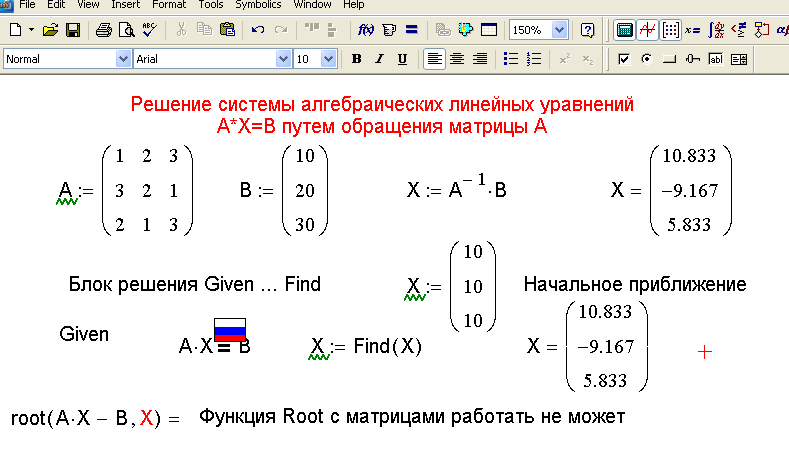This screenshot has width=789, height=457.
Task: Open print preview
Action: pos(126,30)
